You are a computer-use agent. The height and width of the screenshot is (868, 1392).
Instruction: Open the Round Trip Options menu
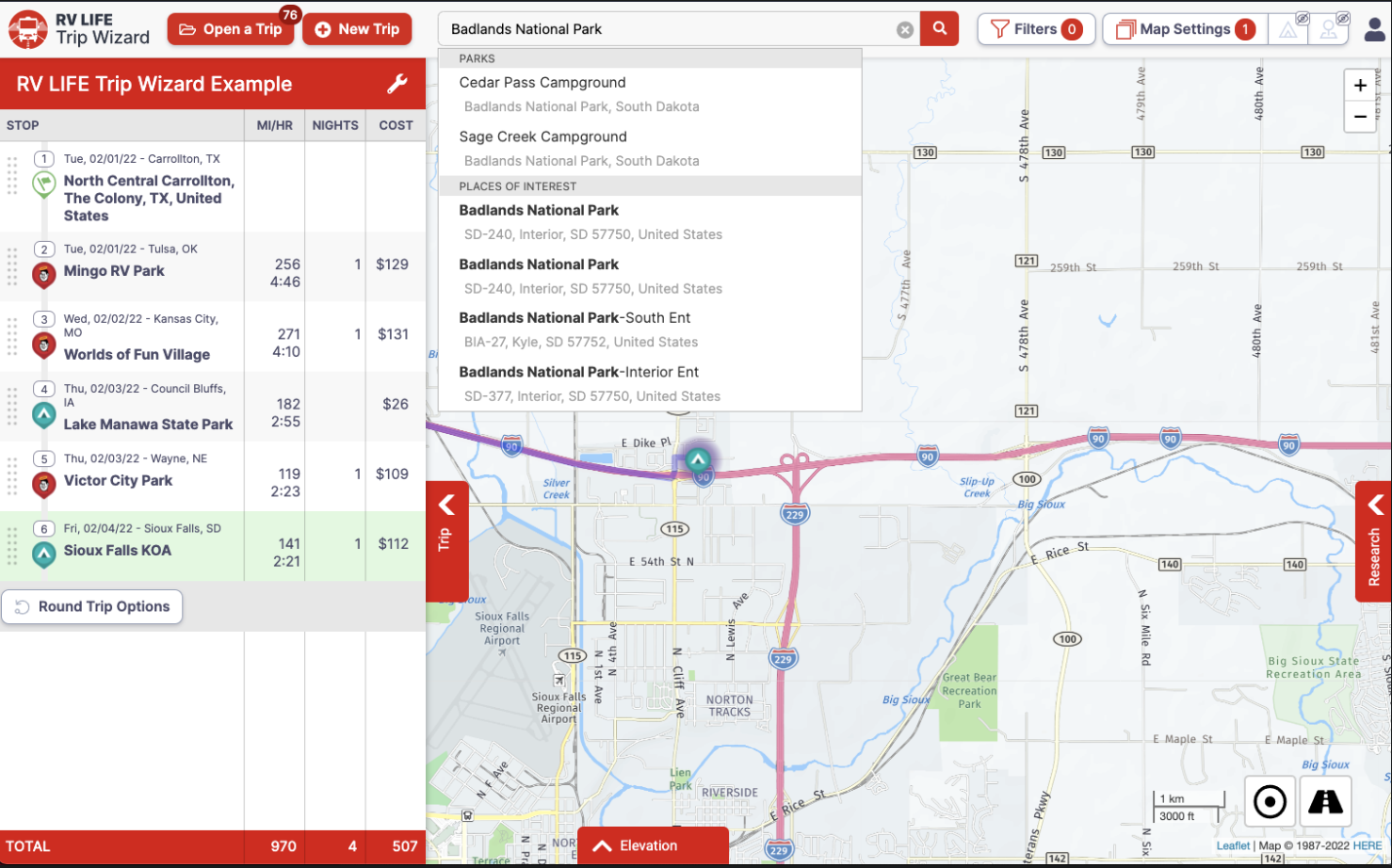(92, 607)
